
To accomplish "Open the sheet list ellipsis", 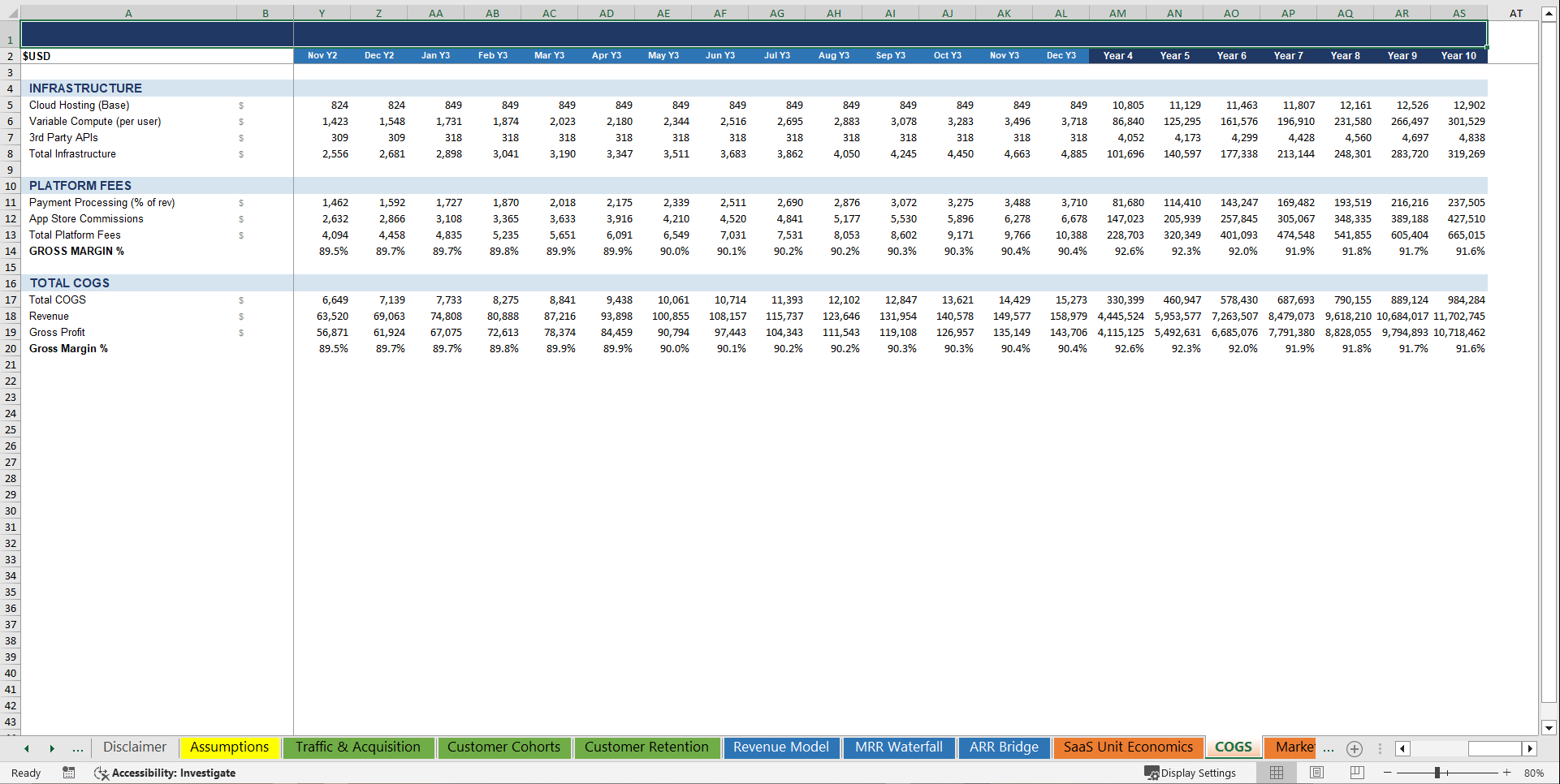I will tap(78, 748).
